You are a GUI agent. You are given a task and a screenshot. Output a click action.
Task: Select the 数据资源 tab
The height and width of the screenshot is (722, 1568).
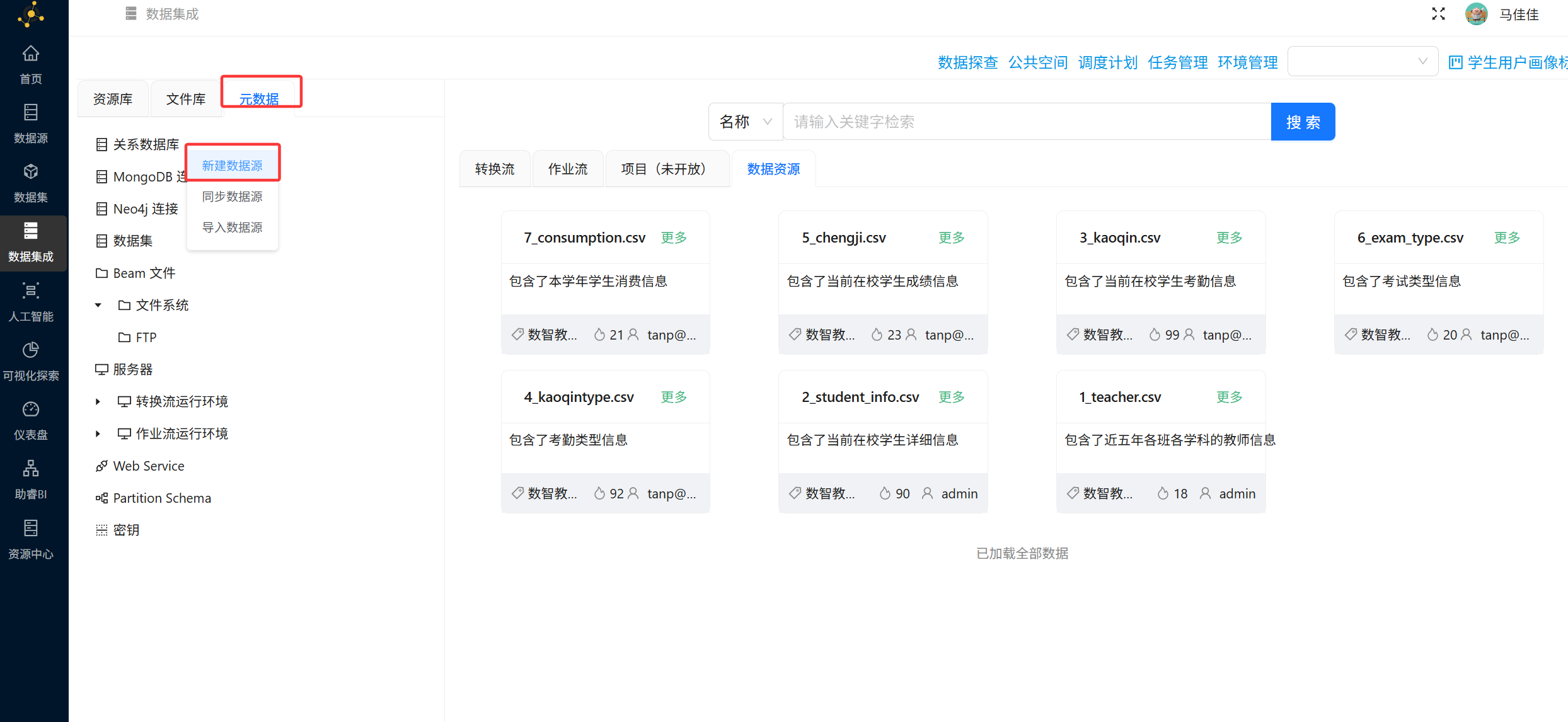pyautogui.click(x=773, y=169)
